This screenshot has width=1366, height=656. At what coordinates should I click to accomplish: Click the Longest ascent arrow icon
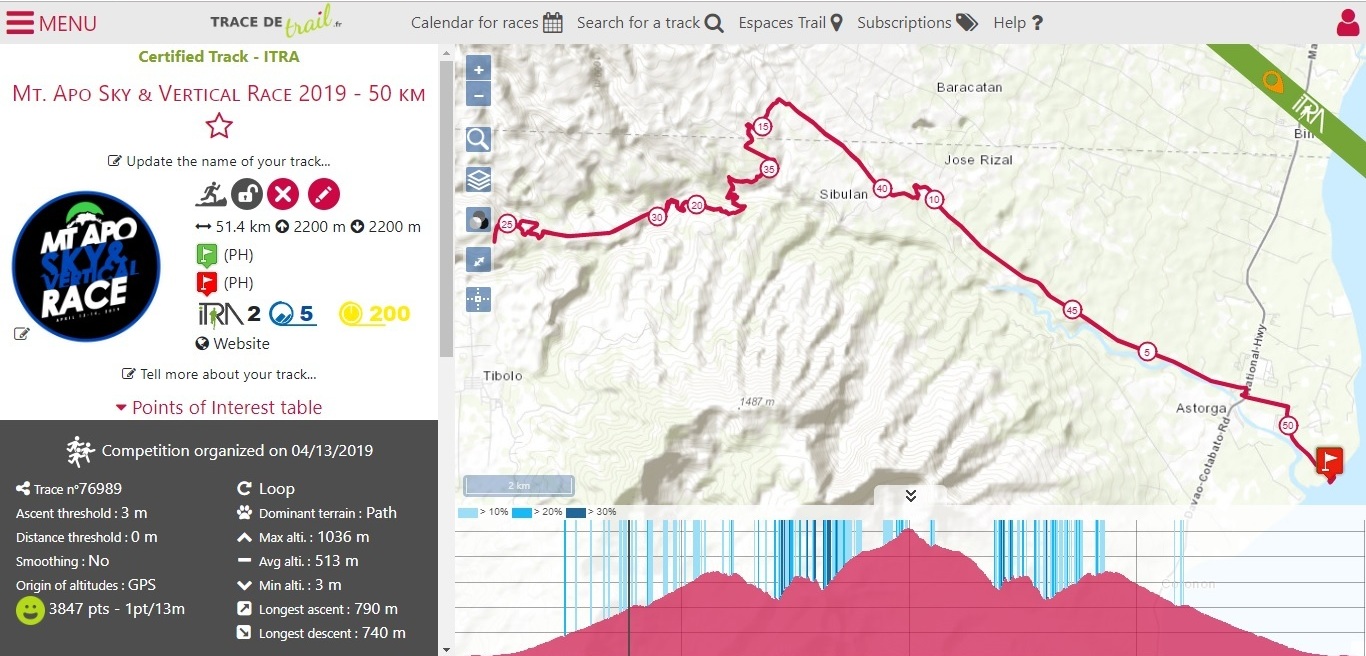click(x=244, y=609)
